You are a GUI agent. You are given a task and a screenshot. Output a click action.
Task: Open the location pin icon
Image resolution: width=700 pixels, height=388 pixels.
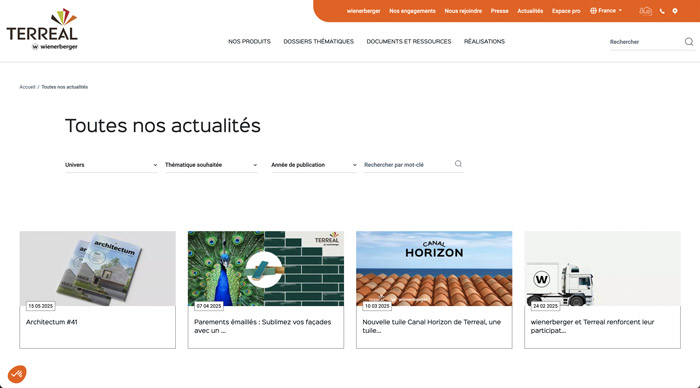[675, 11]
